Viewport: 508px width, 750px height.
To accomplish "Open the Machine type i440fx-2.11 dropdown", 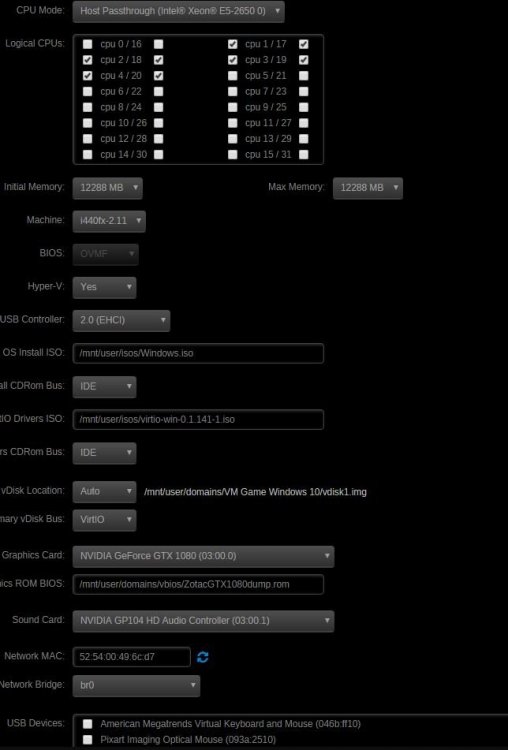I will [x=109, y=221].
